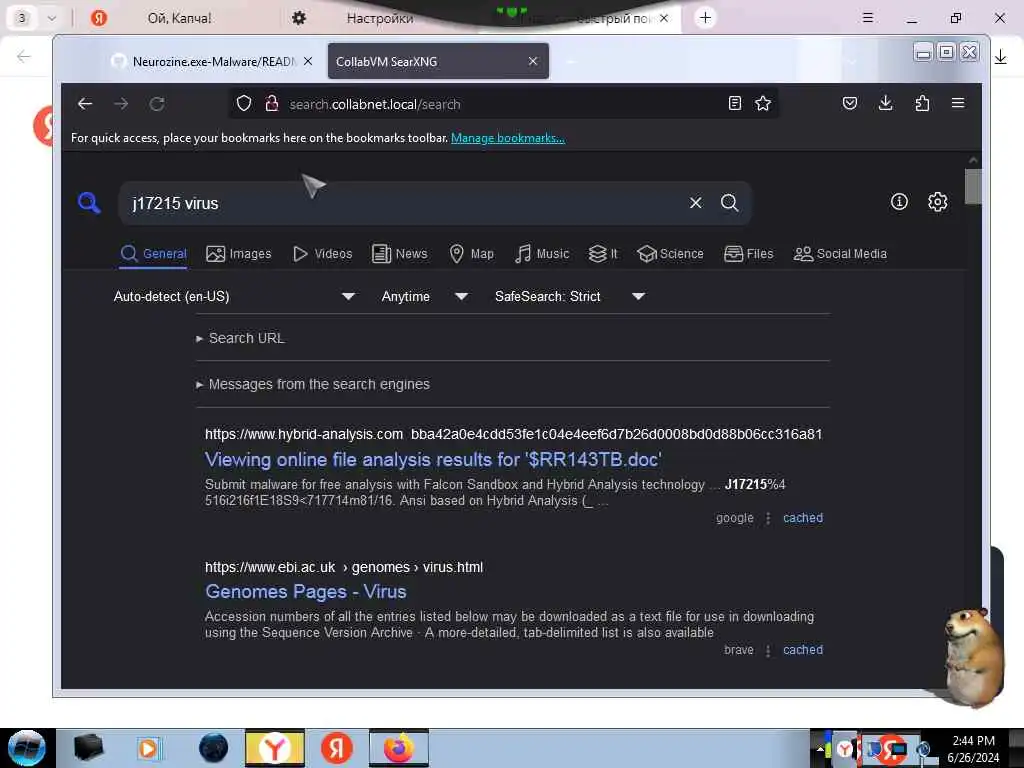Switch to News category
Image resolution: width=1024 pixels, height=768 pixels.
[400, 253]
